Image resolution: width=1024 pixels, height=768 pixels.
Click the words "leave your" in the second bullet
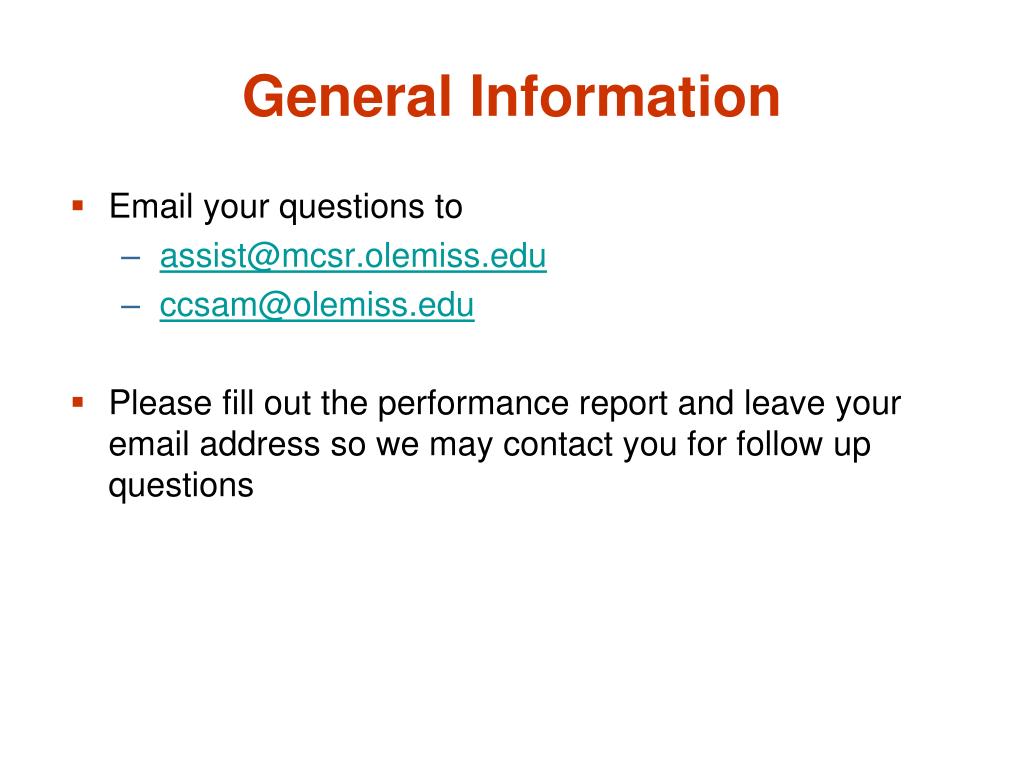click(x=823, y=404)
